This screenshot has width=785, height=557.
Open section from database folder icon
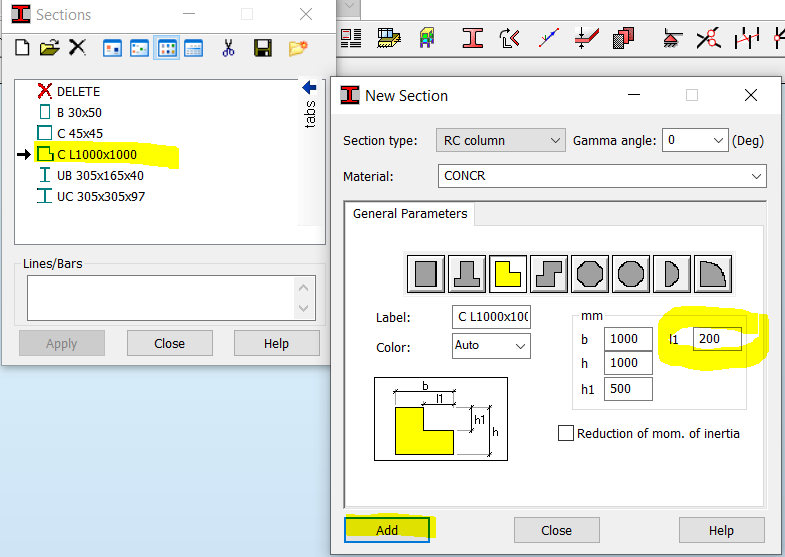coord(50,48)
